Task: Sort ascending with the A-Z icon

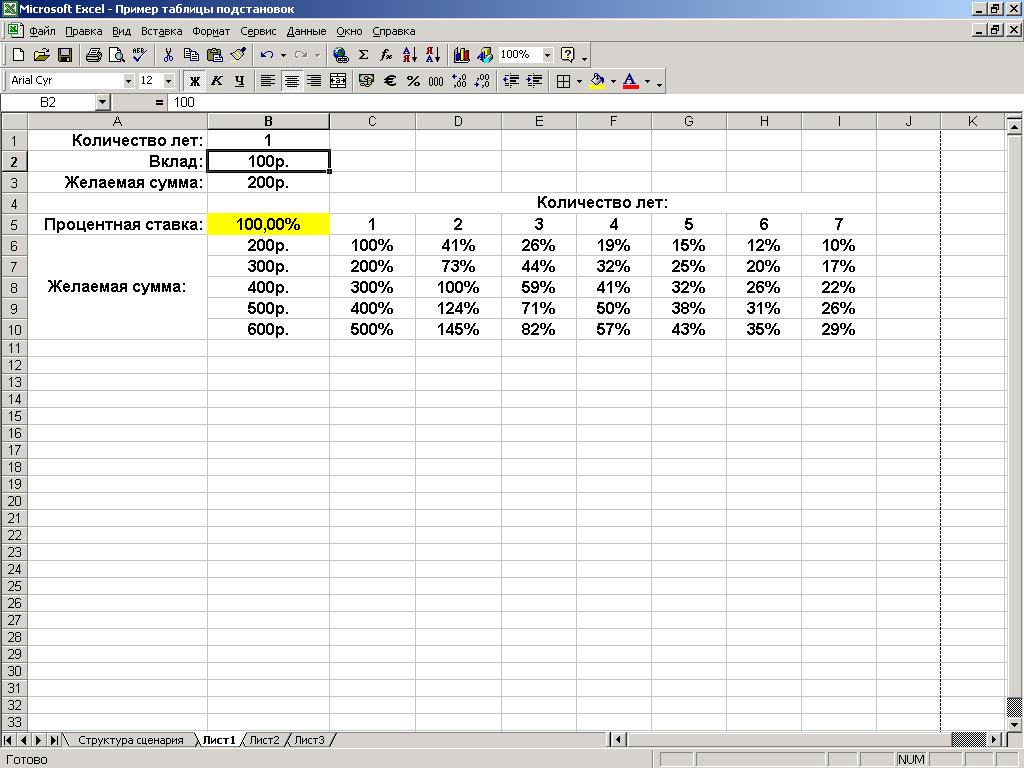Action: (x=409, y=55)
